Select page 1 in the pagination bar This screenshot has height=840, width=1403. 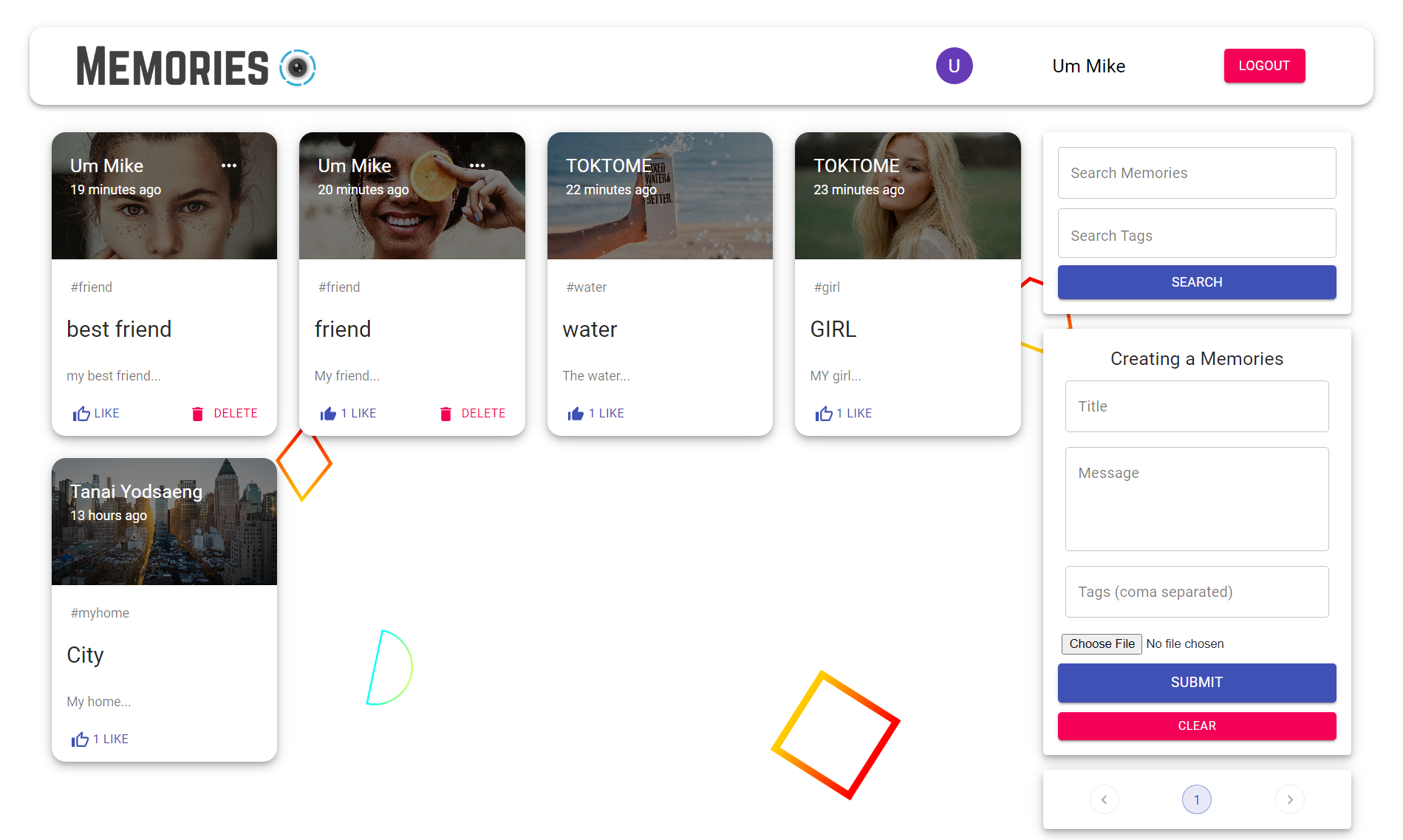1196,799
